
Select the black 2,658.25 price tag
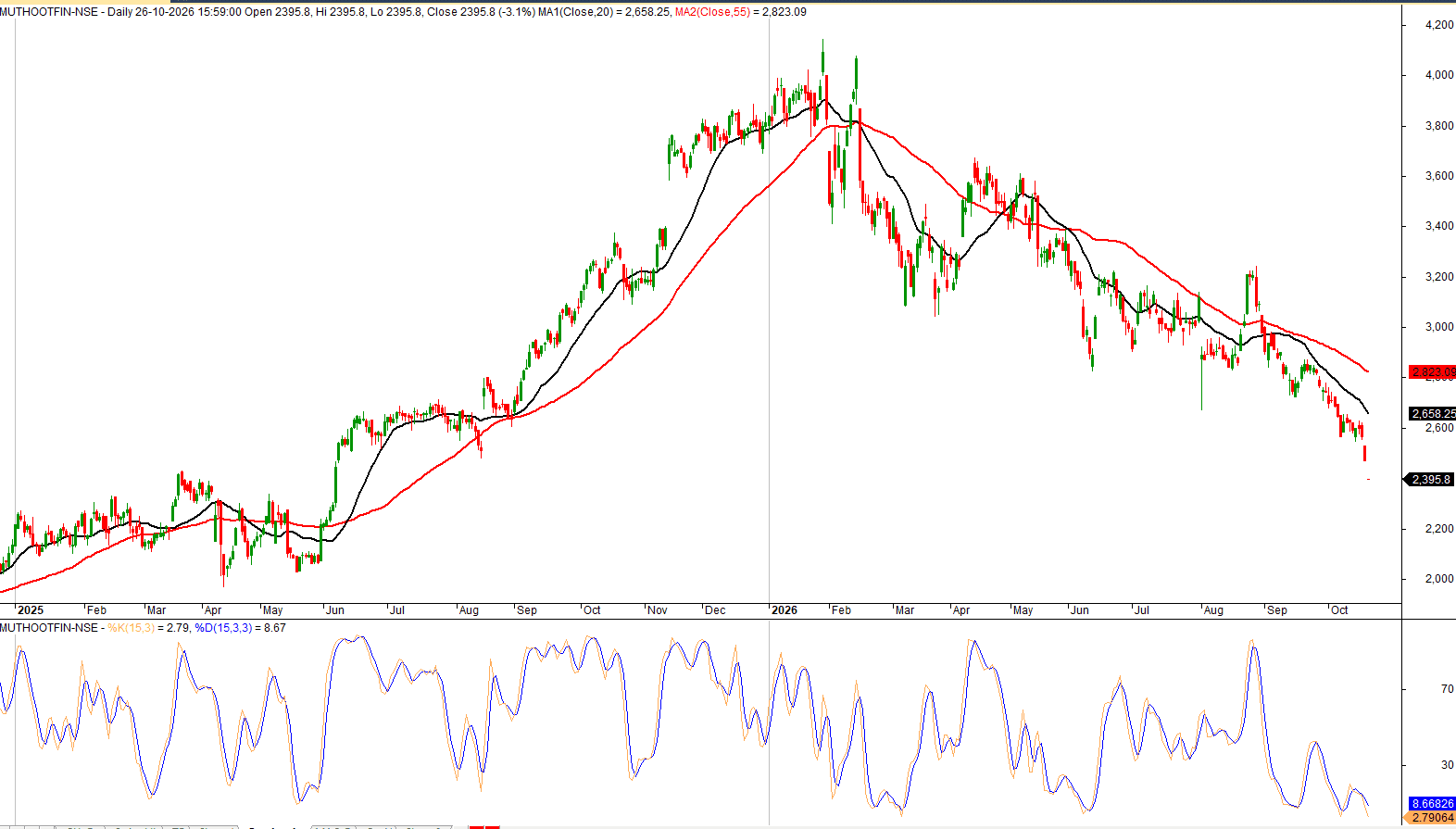click(x=1432, y=414)
